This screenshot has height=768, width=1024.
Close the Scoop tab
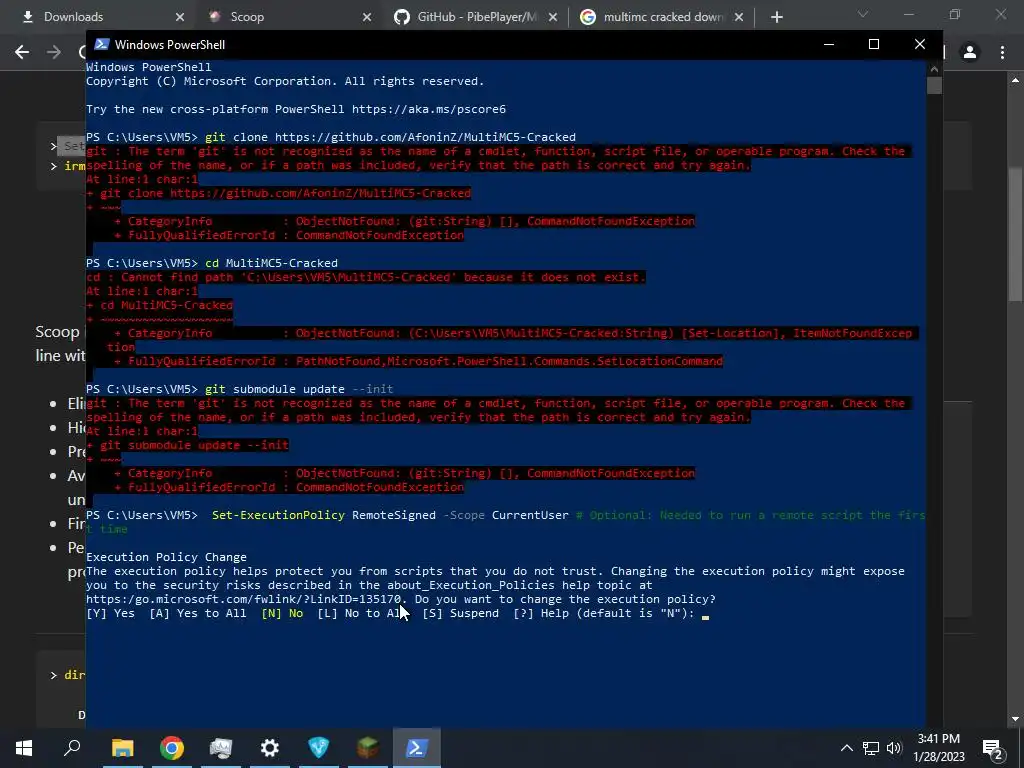(366, 17)
